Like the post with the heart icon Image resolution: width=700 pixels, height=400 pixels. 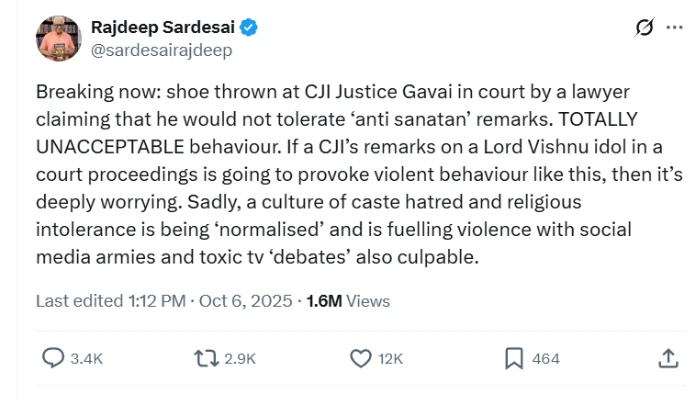click(x=360, y=358)
